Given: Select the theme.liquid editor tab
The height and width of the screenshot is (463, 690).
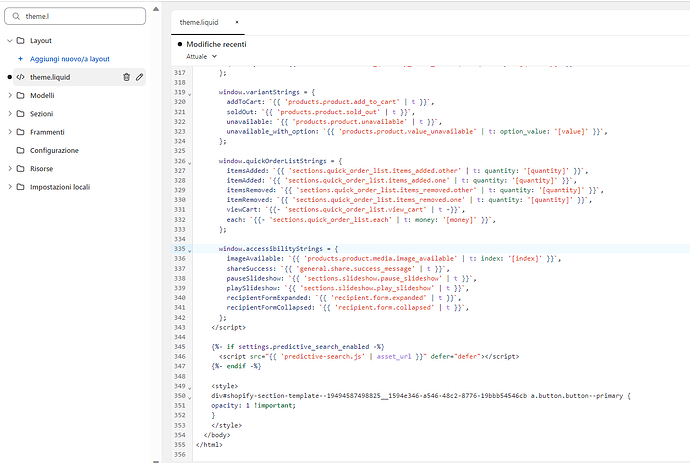Looking at the screenshot, I should click(201, 21).
